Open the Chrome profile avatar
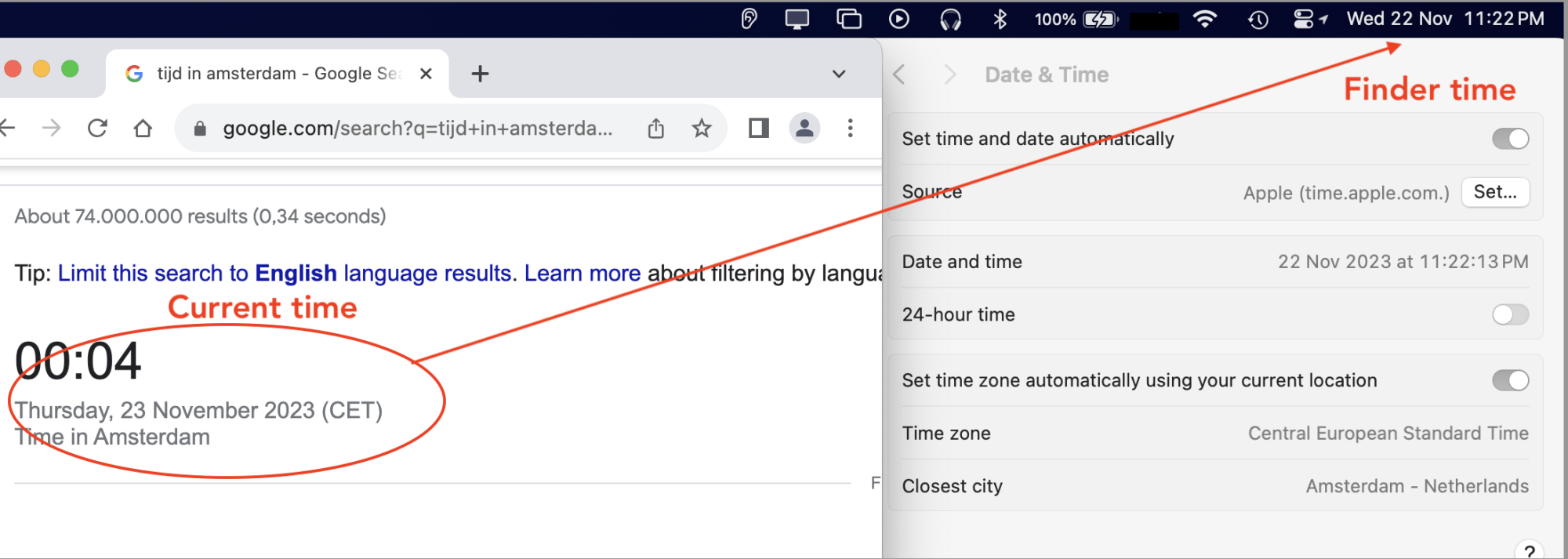The image size is (1568, 559). pyautogui.click(x=804, y=128)
